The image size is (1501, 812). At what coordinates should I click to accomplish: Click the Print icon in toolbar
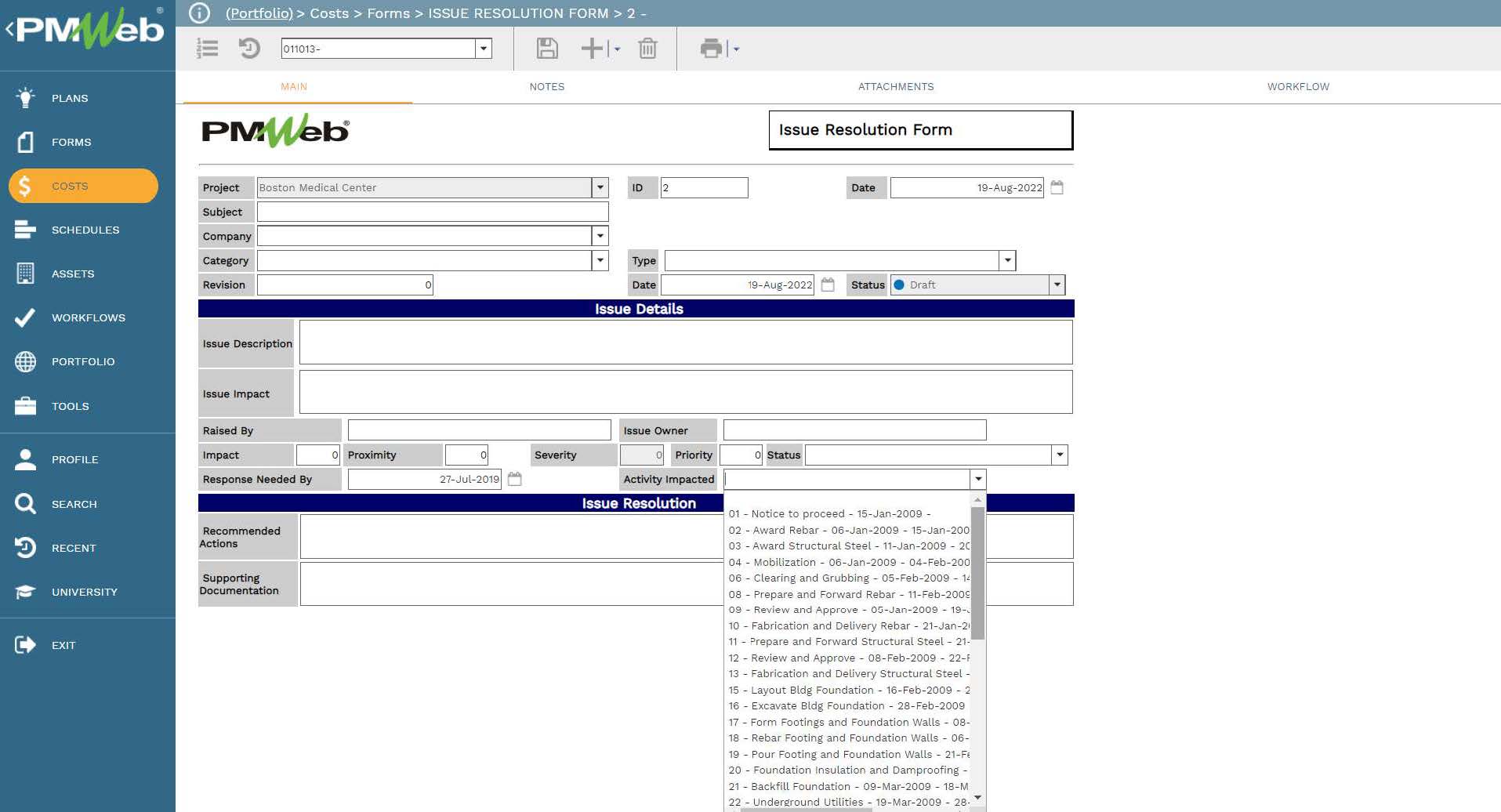[x=711, y=49]
